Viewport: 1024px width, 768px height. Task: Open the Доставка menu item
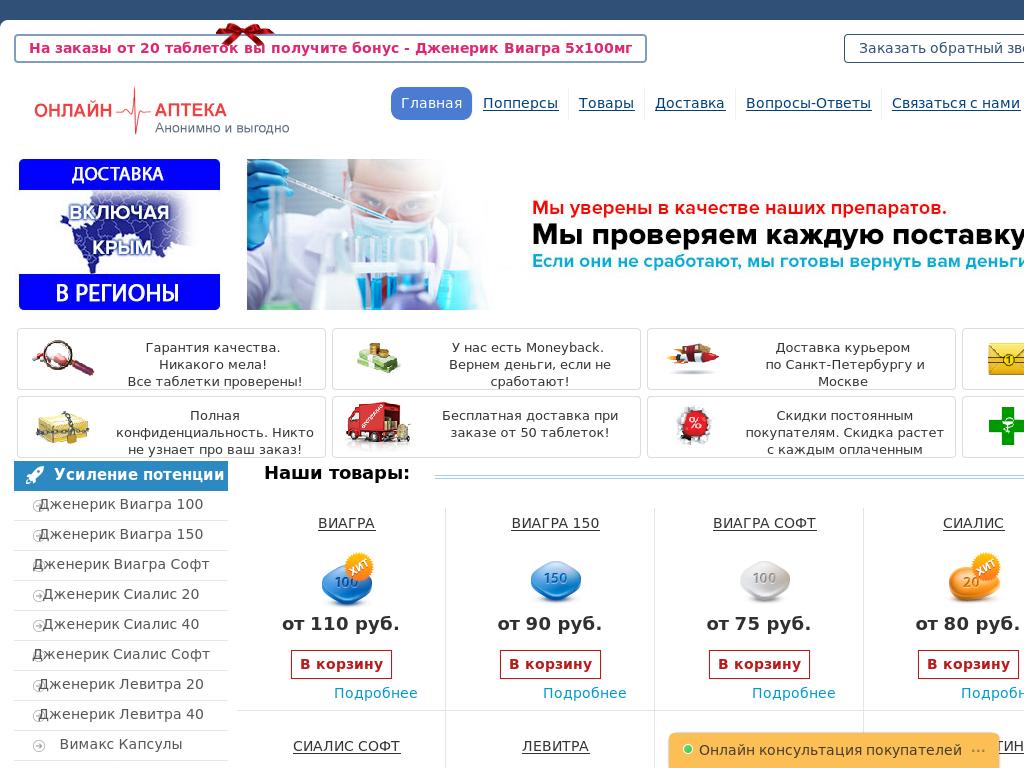[690, 103]
